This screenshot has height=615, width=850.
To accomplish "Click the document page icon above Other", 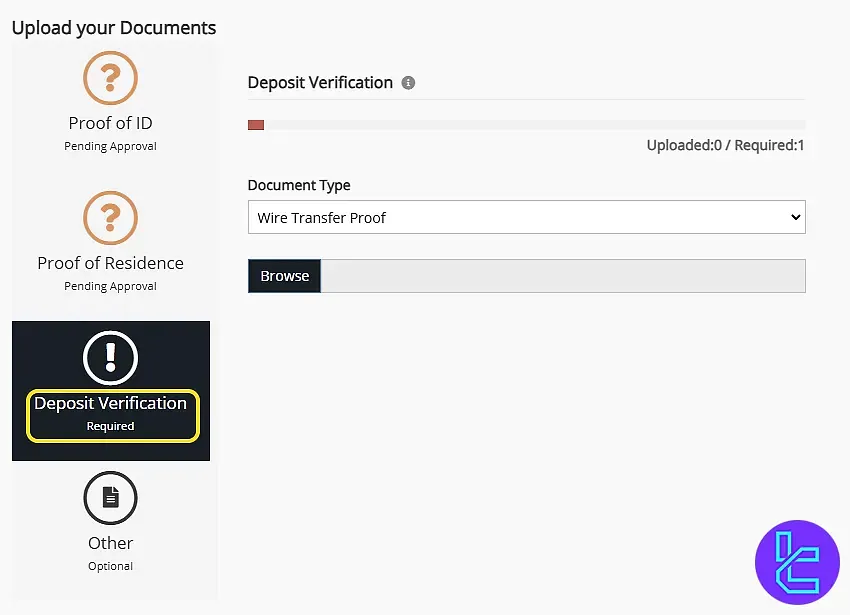I will click(x=110, y=497).
